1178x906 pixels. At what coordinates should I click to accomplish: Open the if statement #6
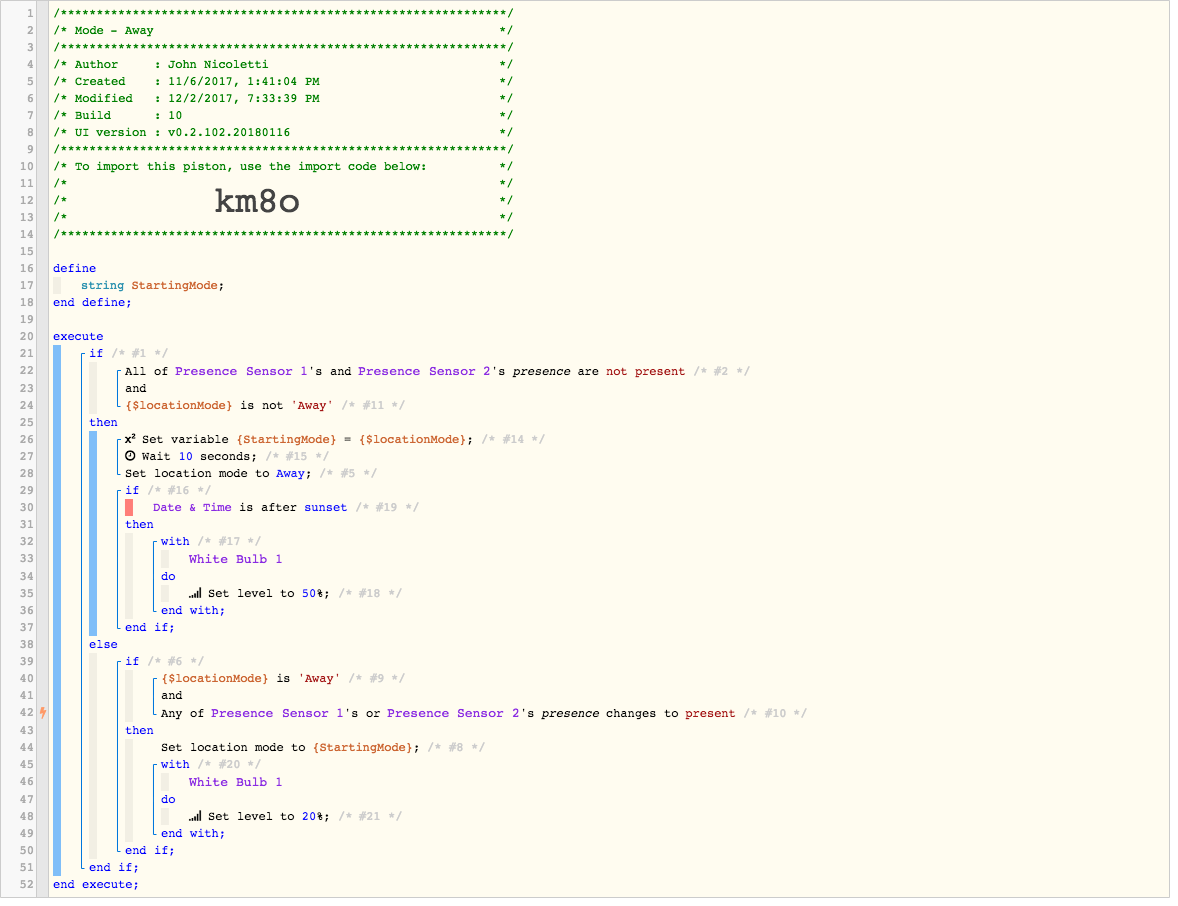(132, 661)
